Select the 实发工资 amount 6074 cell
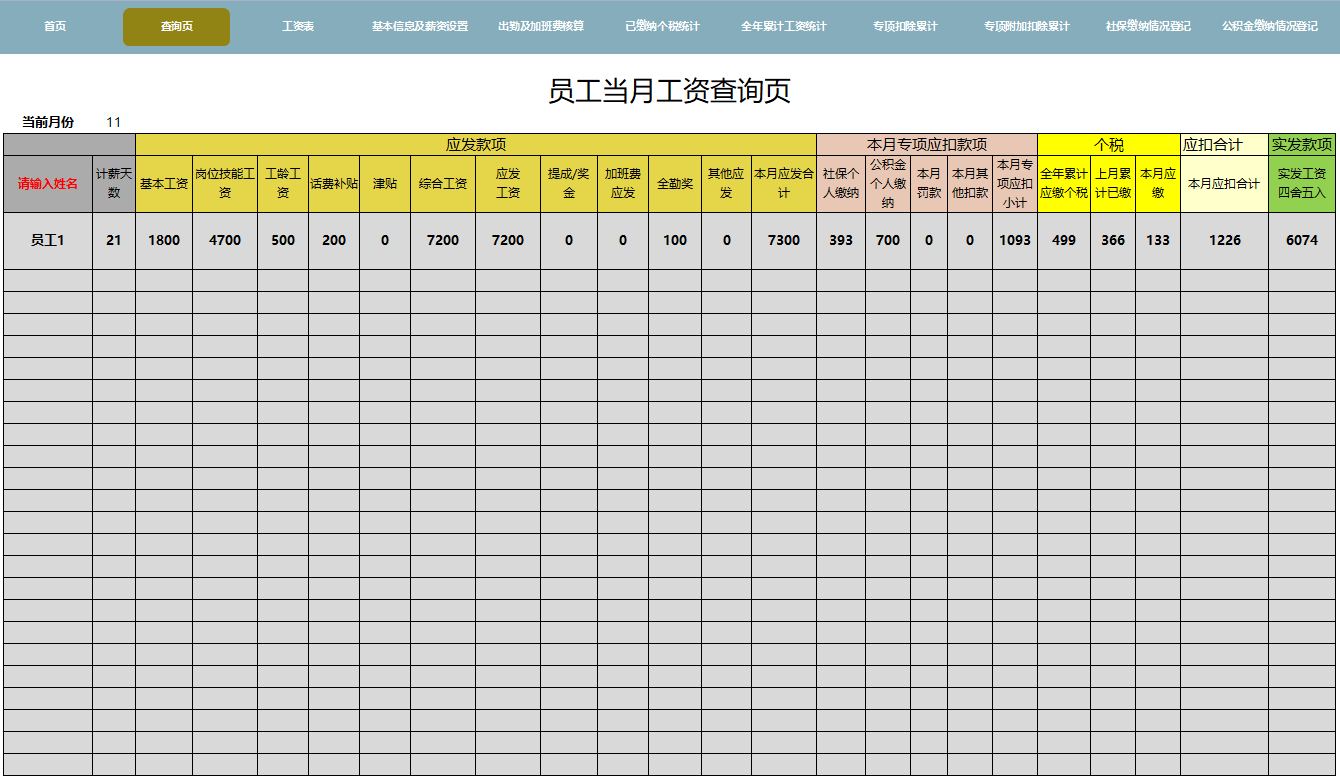This screenshot has width=1340, height=777. pyautogui.click(x=1302, y=240)
